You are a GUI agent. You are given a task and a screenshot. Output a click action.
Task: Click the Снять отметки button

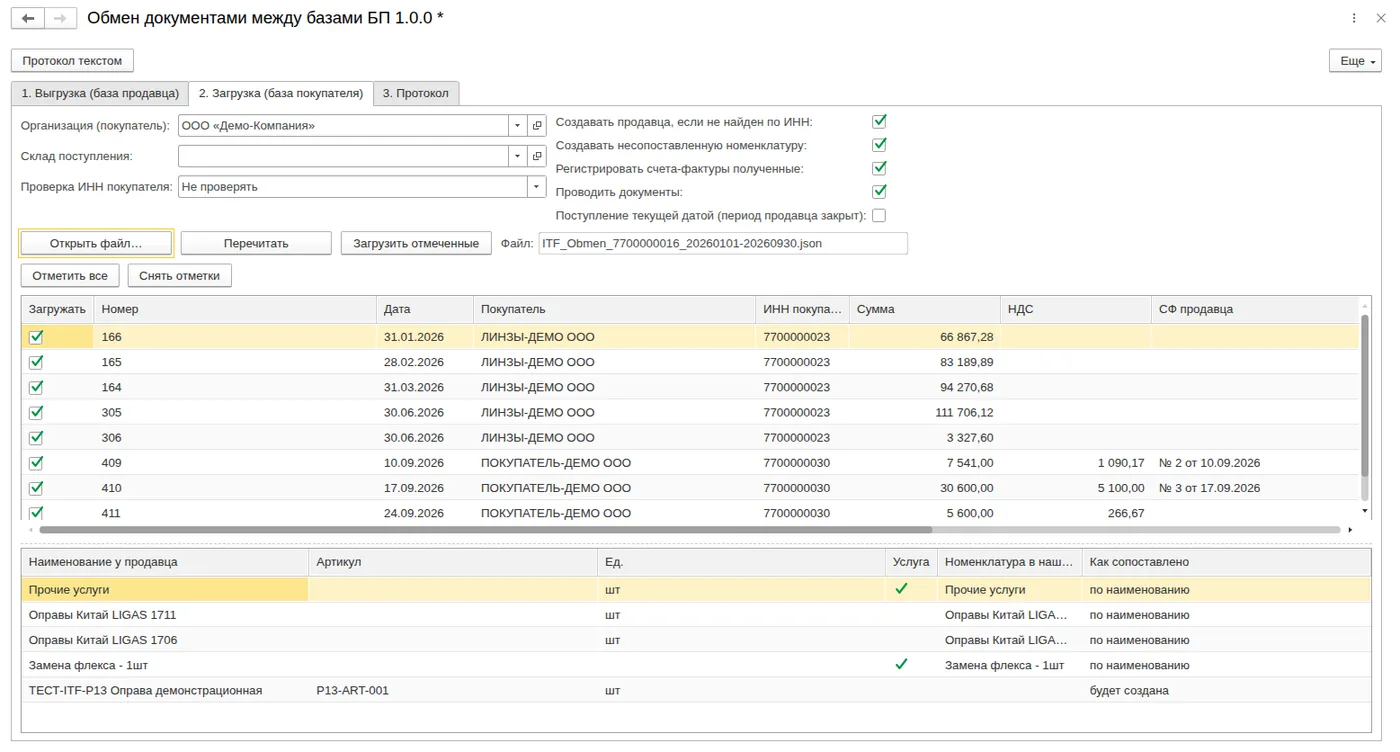[x=180, y=275]
